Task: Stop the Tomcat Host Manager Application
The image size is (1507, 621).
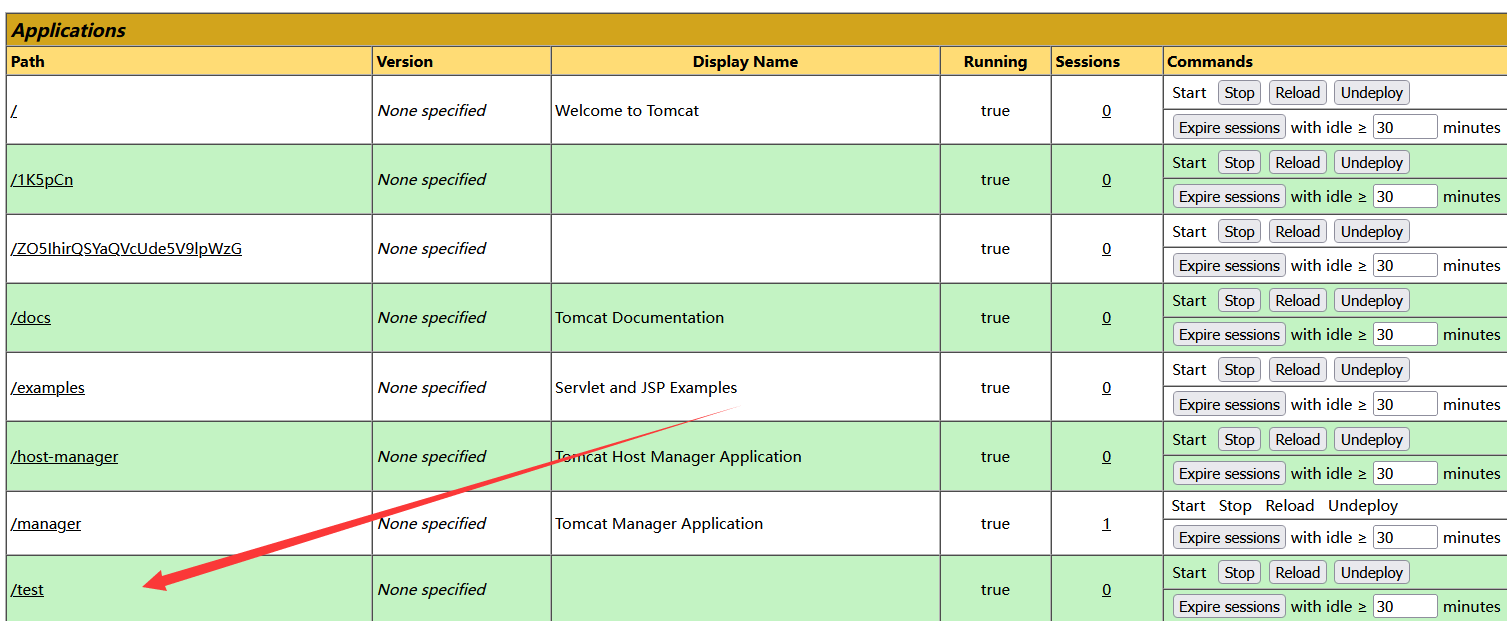Action: click(1239, 440)
